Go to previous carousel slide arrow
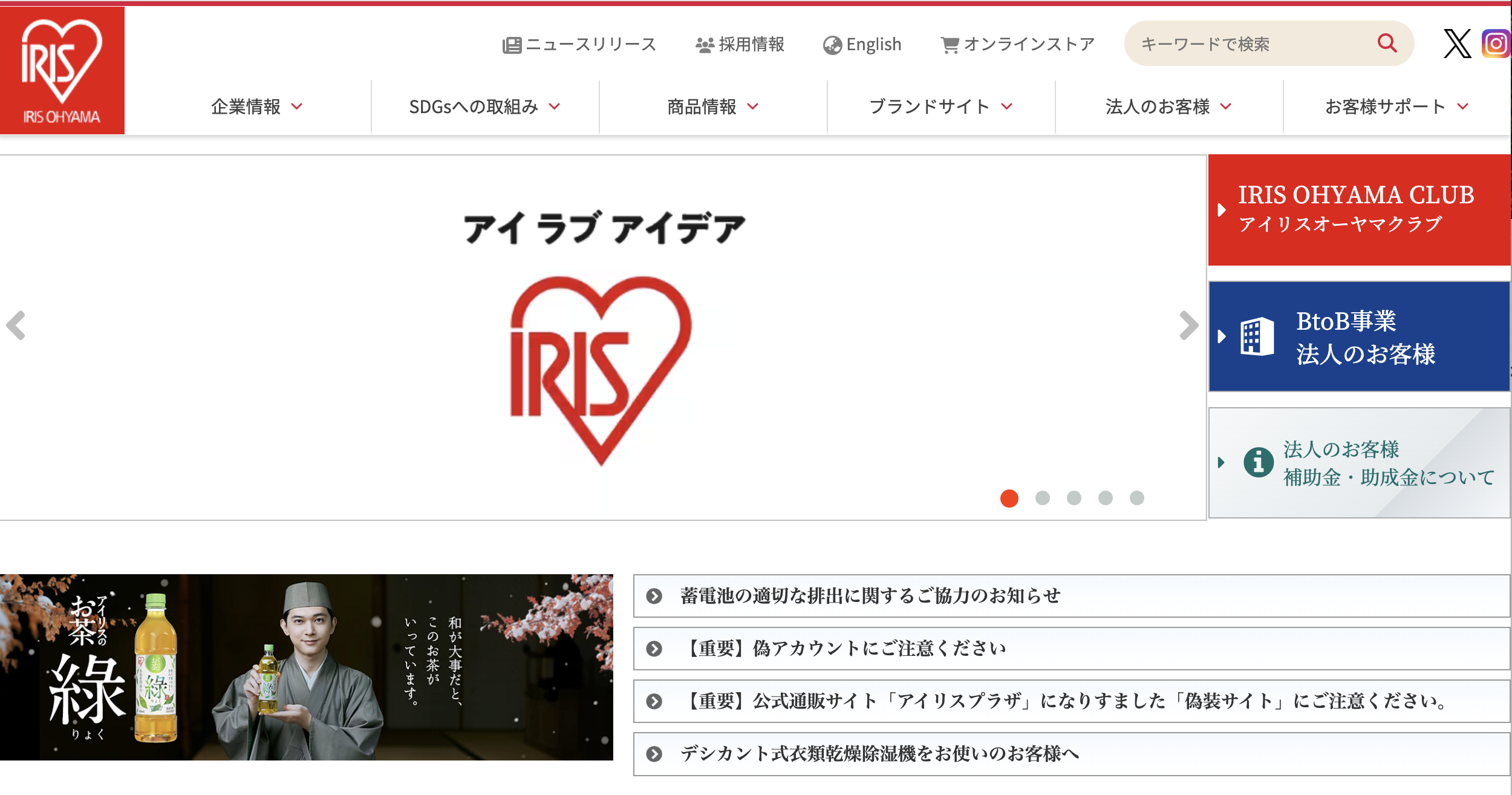The width and height of the screenshot is (1512, 795). coord(16,326)
